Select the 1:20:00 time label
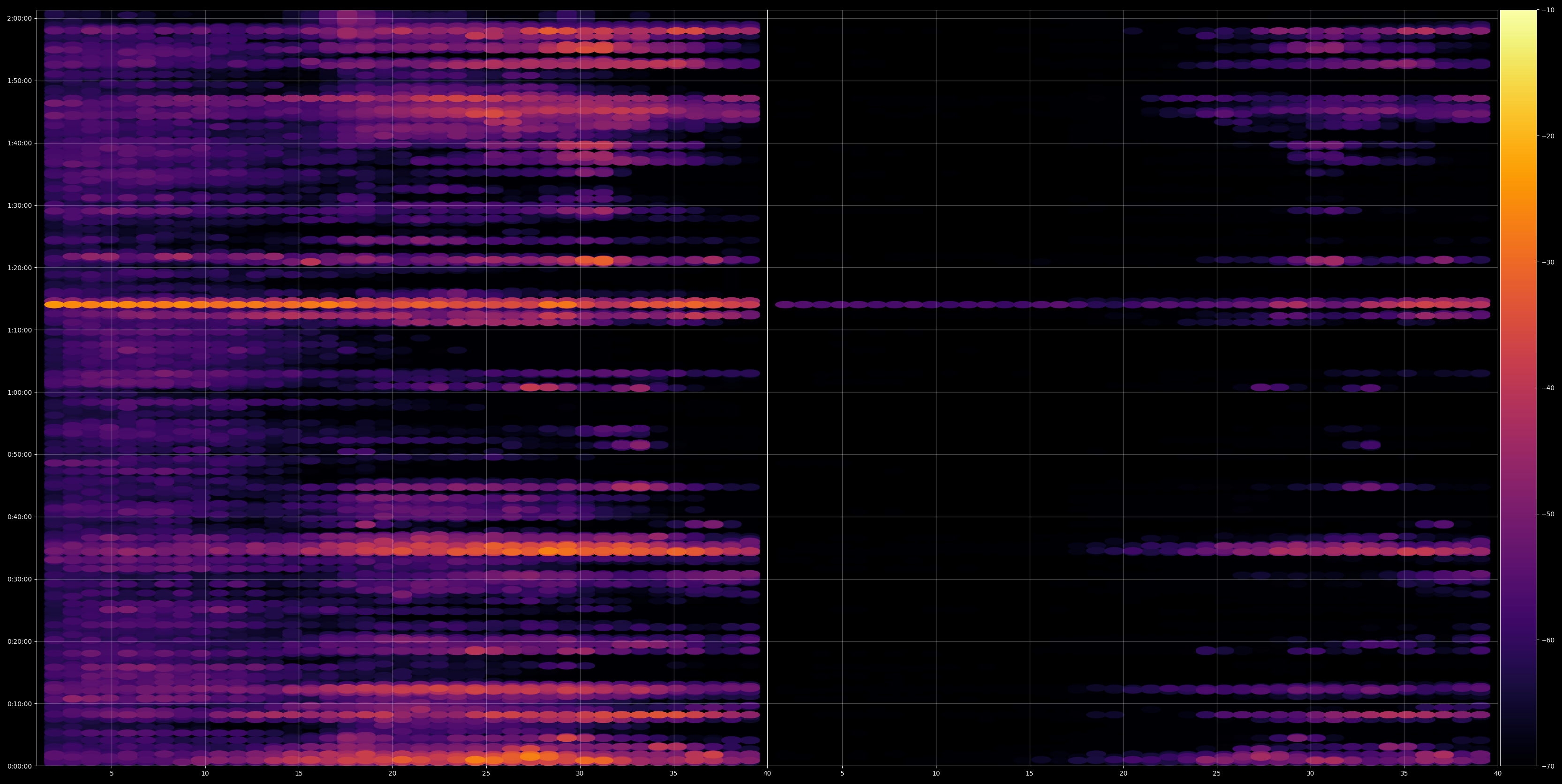The height and width of the screenshot is (784, 1562). coord(19,267)
